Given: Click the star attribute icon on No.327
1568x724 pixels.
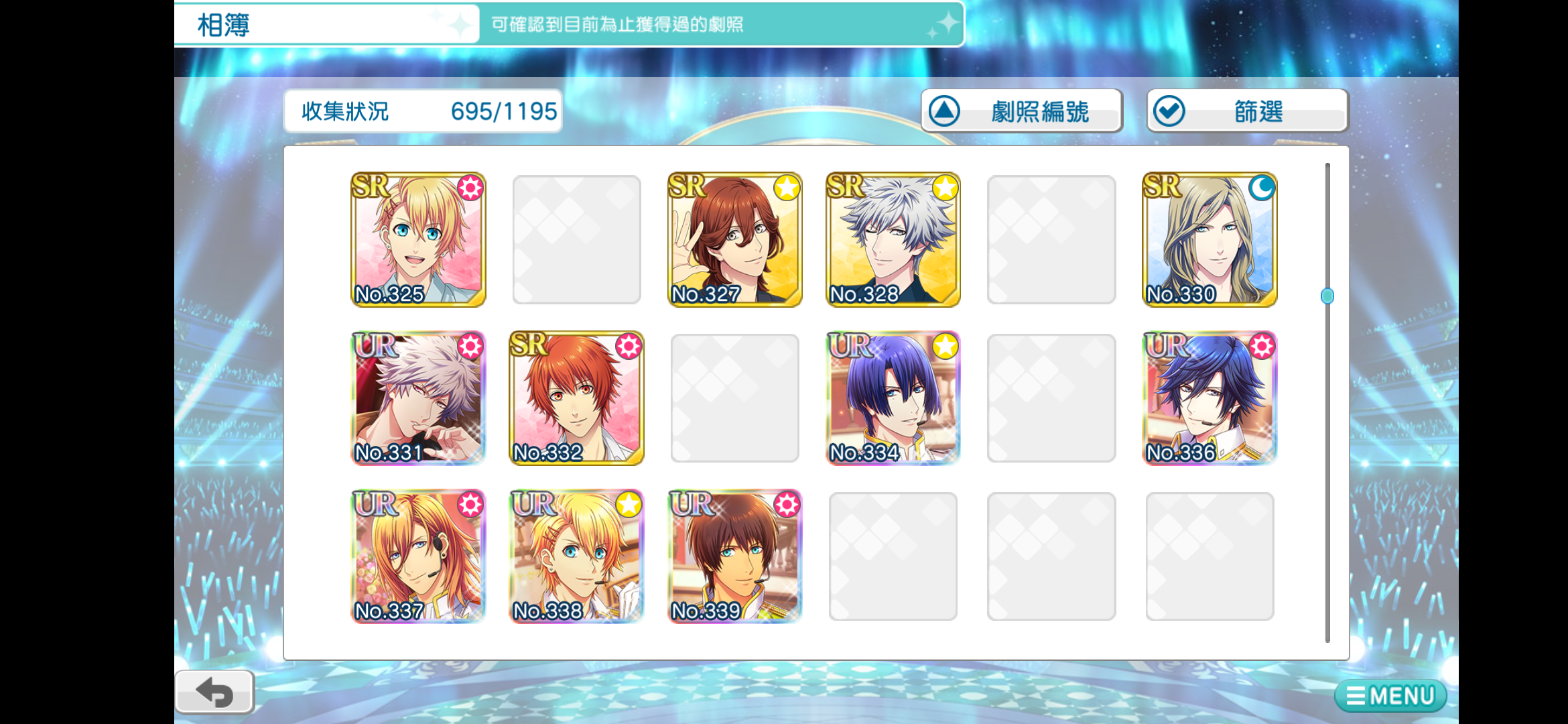Looking at the screenshot, I should tap(787, 188).
